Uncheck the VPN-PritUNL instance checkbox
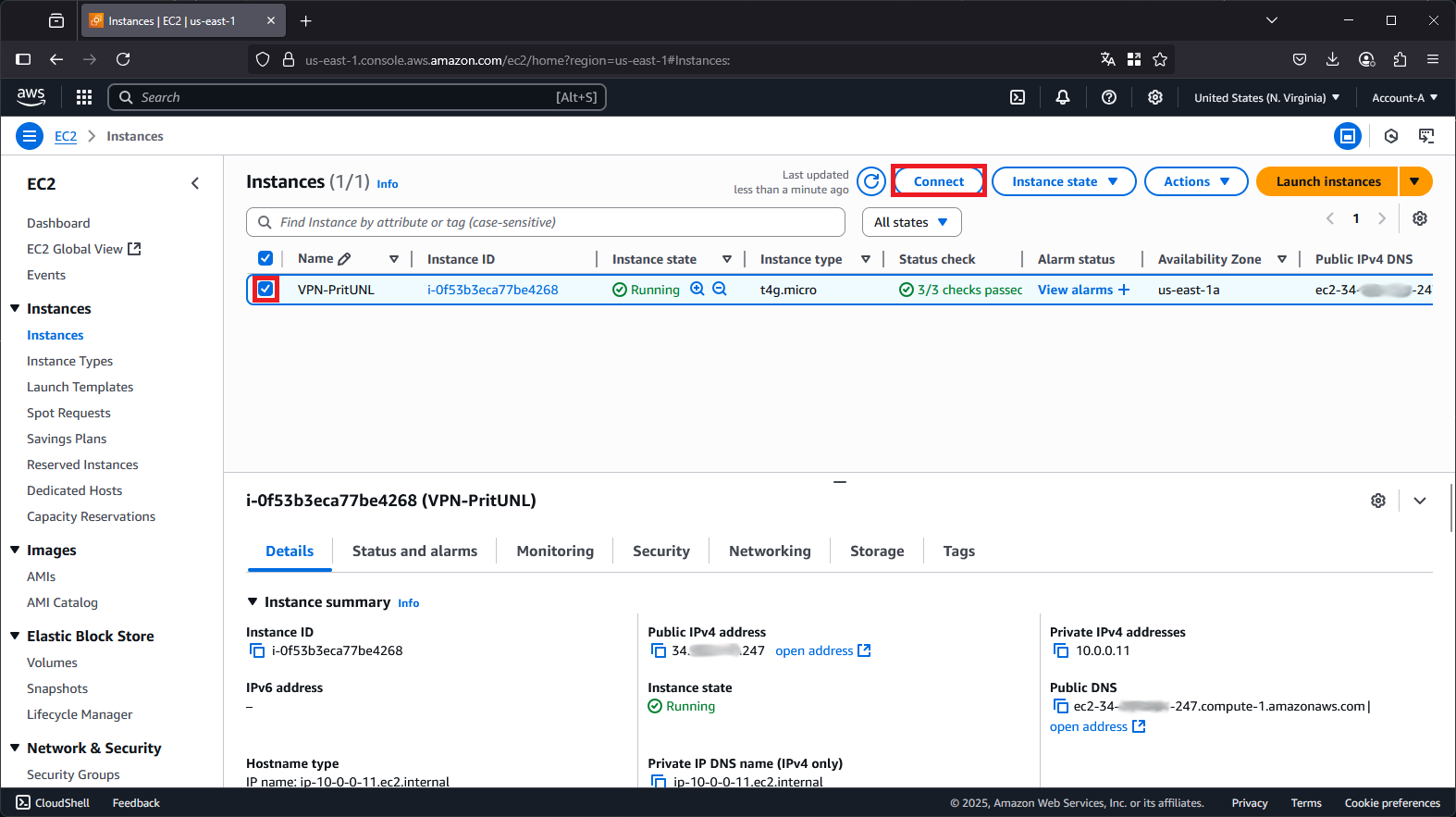The width and height of the screenshot is (1456, 817). click(x=265, y=289)
